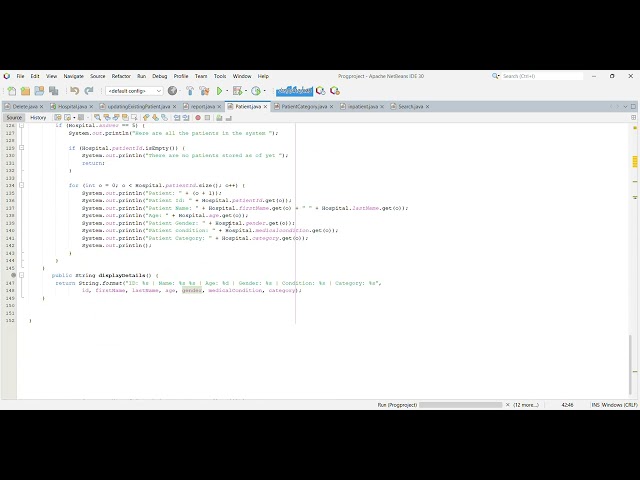The width and height of the screenshot is (640, 480).
Task: Collapse displayDetails method fold at line 146
Action: coord(22,275)
